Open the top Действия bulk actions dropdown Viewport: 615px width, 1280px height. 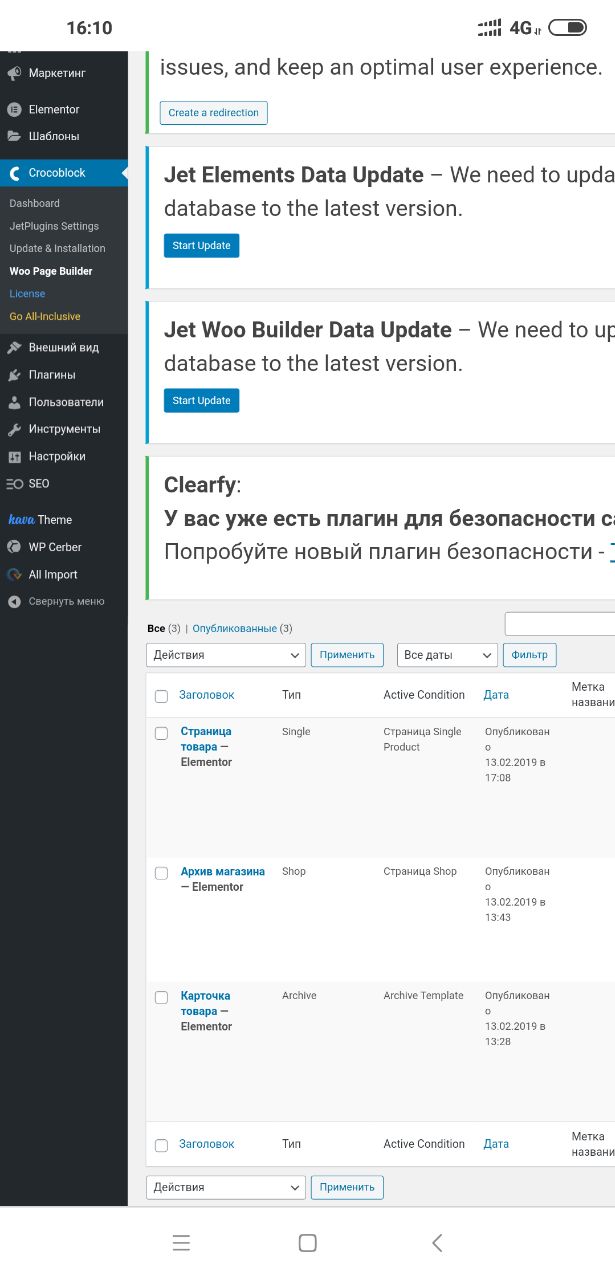[226, 655]
